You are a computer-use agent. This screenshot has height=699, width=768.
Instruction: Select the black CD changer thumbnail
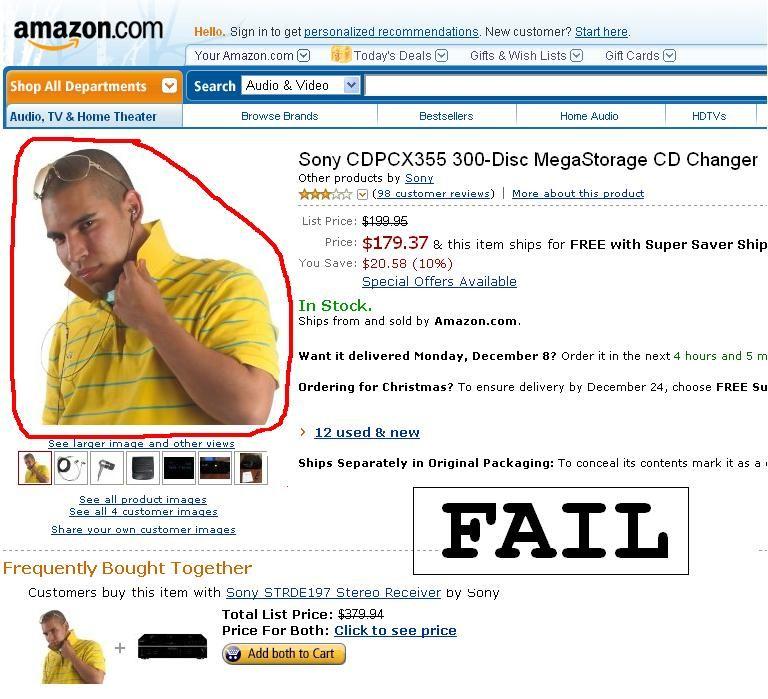(x=143, y=468)
